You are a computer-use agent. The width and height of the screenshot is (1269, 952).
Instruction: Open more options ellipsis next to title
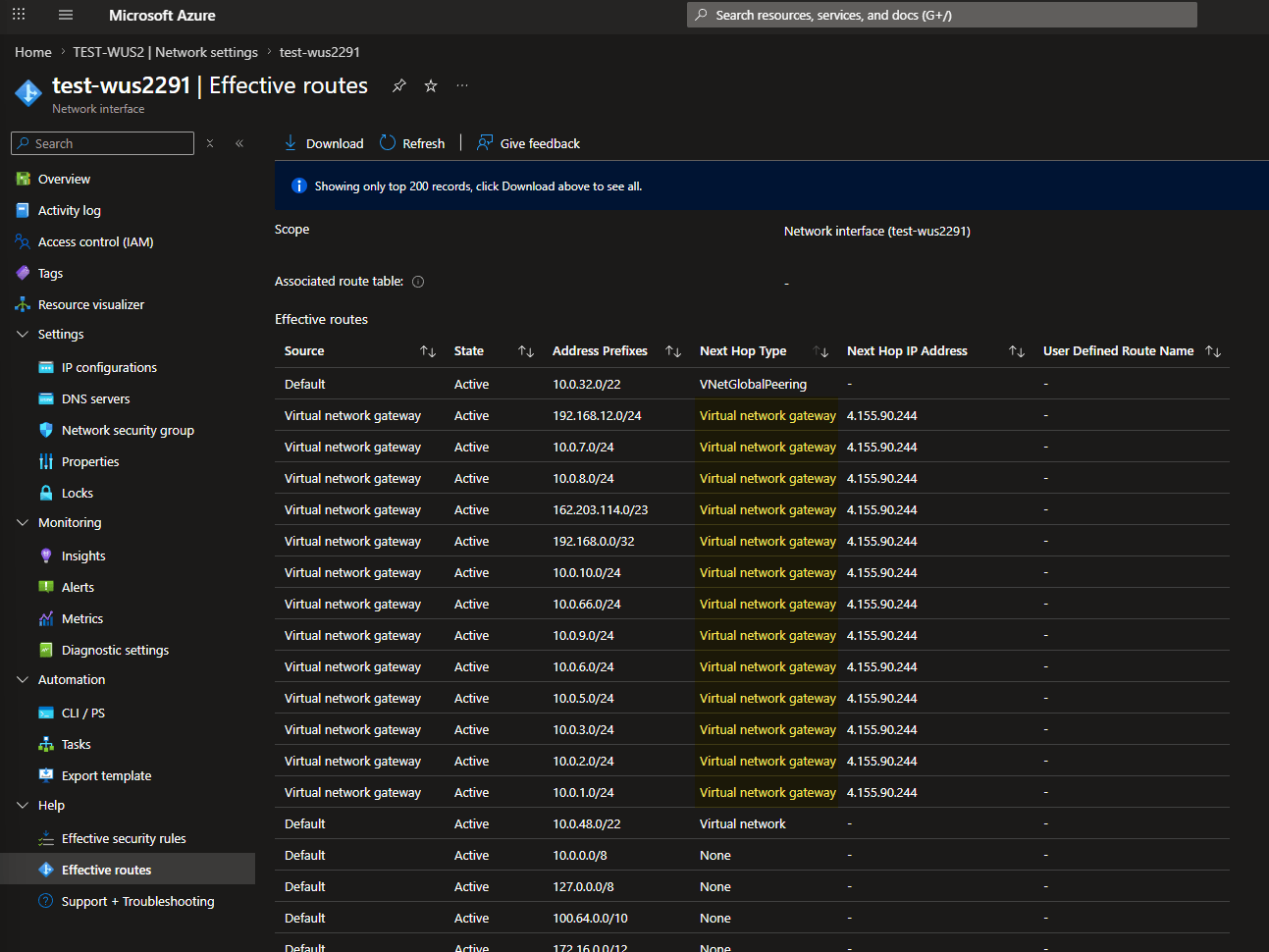(x=462, y=85)
